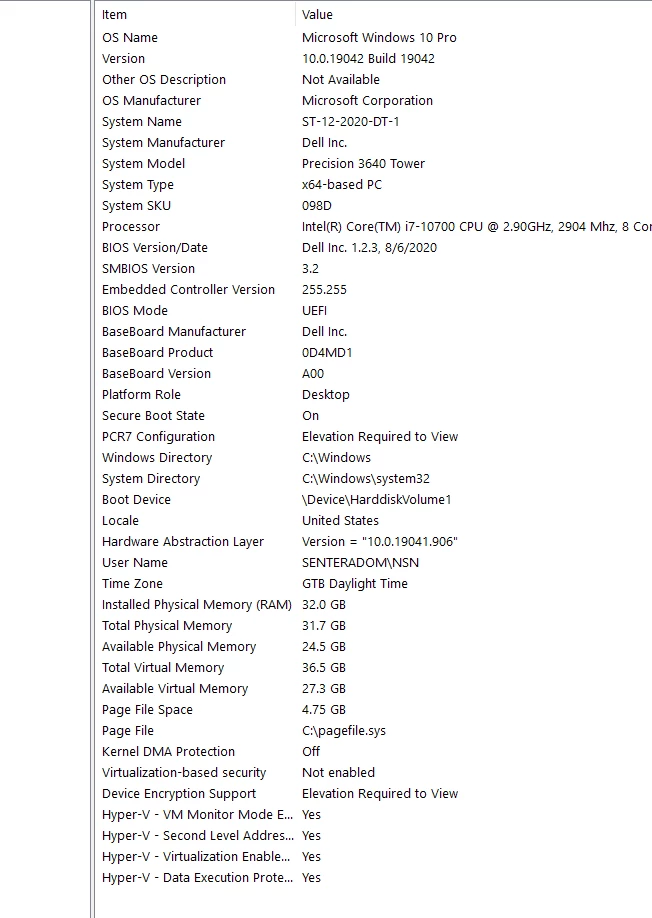This screenshot has width=652, height=918.
Task: Select the Boot Device row
Action: [136, 500]
